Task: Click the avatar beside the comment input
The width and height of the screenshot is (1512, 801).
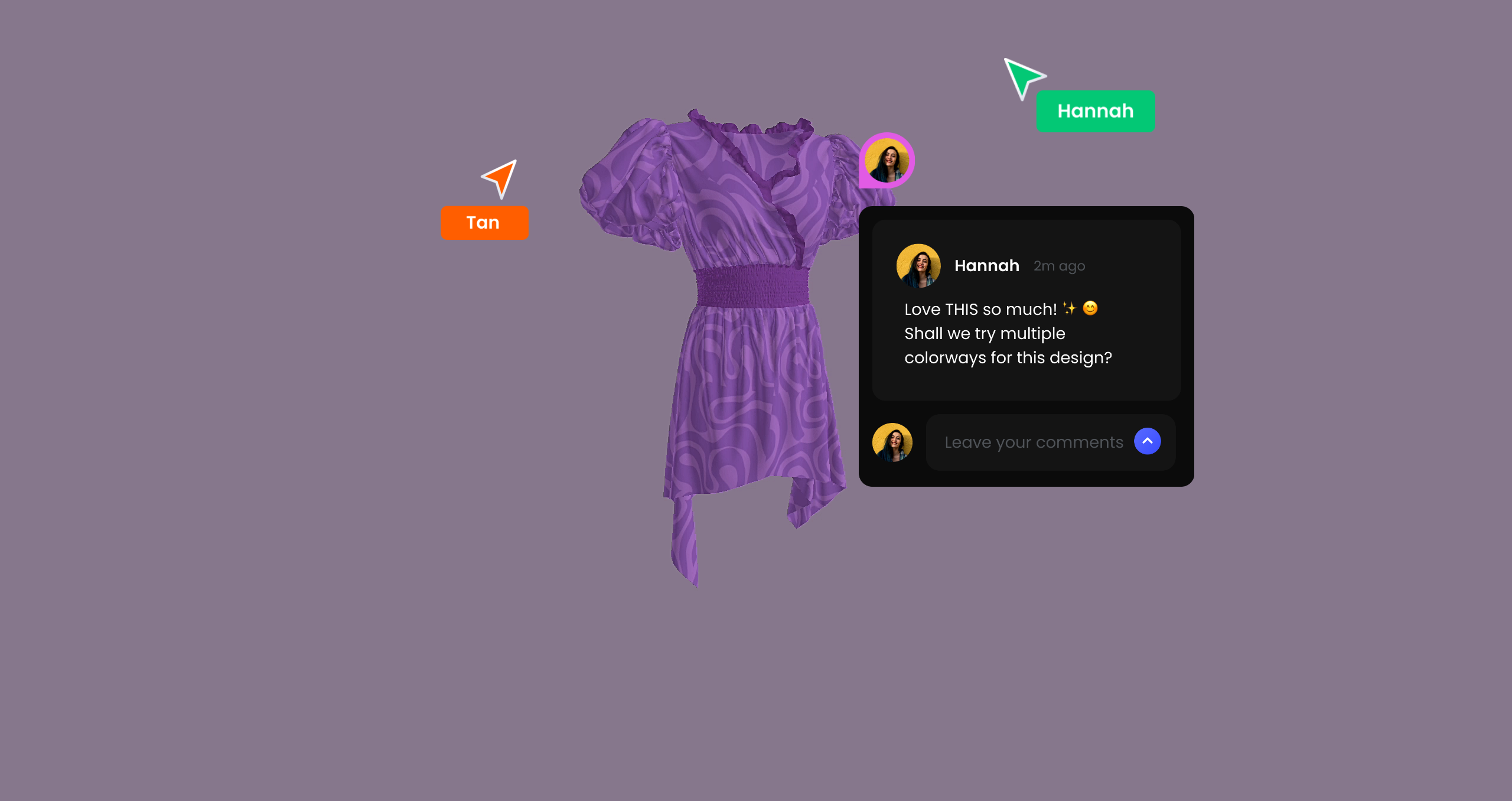Action: tap(892, 442)
